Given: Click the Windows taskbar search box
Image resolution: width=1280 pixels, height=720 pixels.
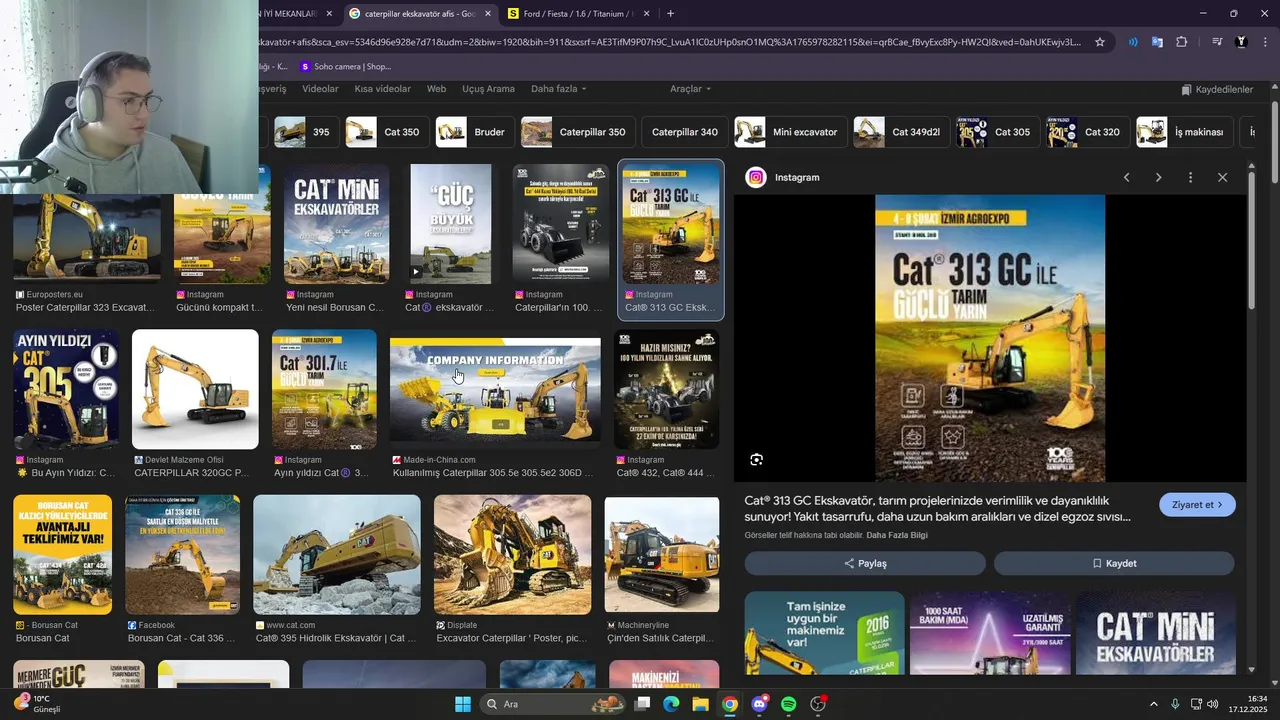Looking at the screenshot, I should tap(552, 704).
